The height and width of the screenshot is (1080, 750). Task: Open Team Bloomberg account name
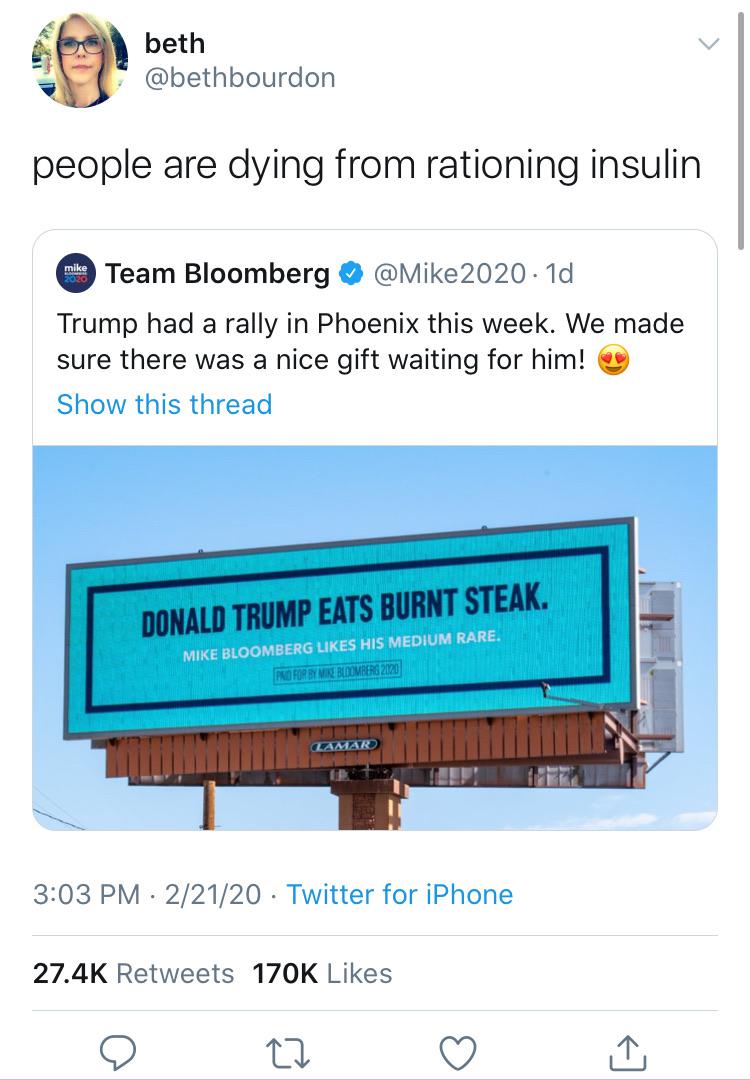(217, 273)
